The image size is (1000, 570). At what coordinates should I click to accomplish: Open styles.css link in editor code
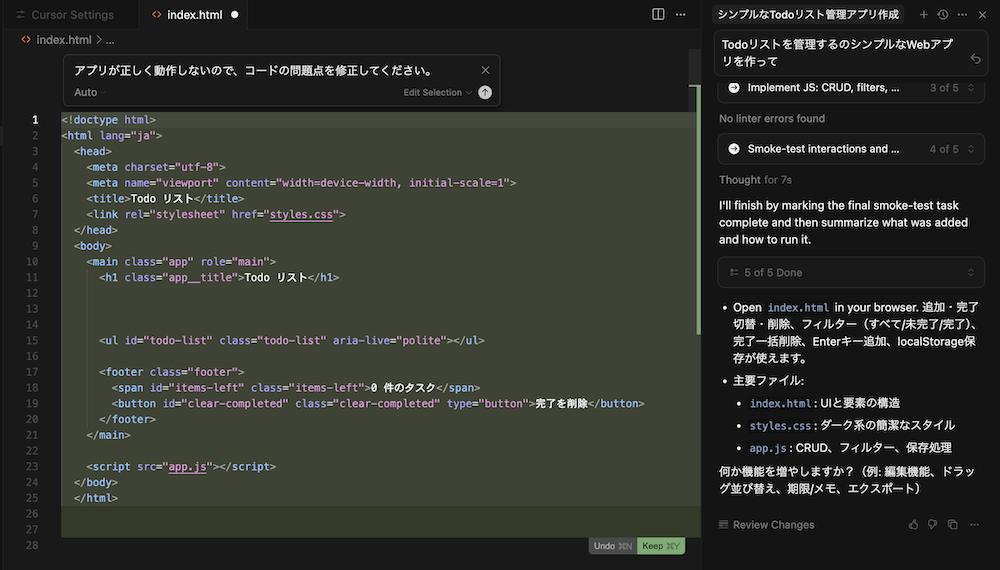pyautogui.click(x=301, y=214)
